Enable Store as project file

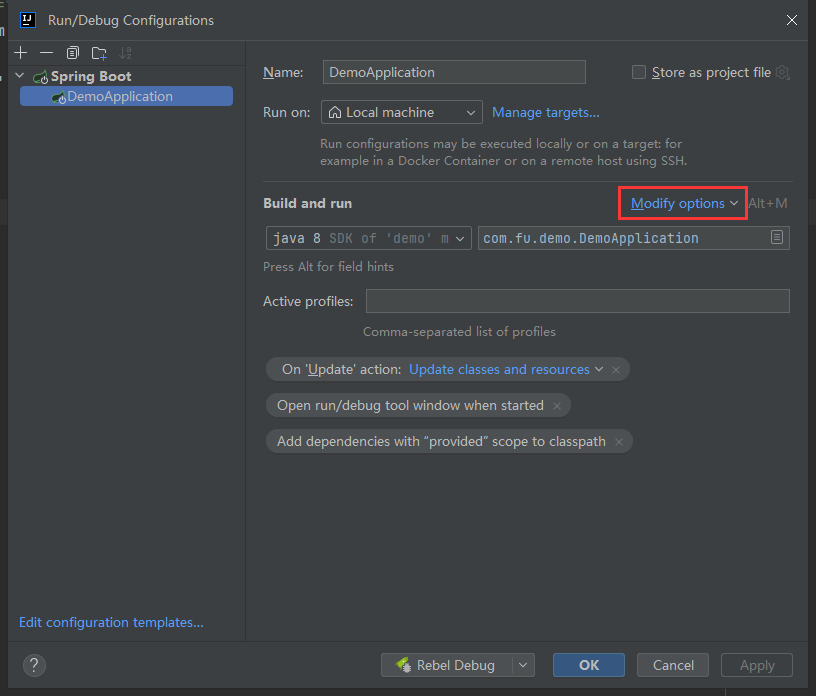638,72
